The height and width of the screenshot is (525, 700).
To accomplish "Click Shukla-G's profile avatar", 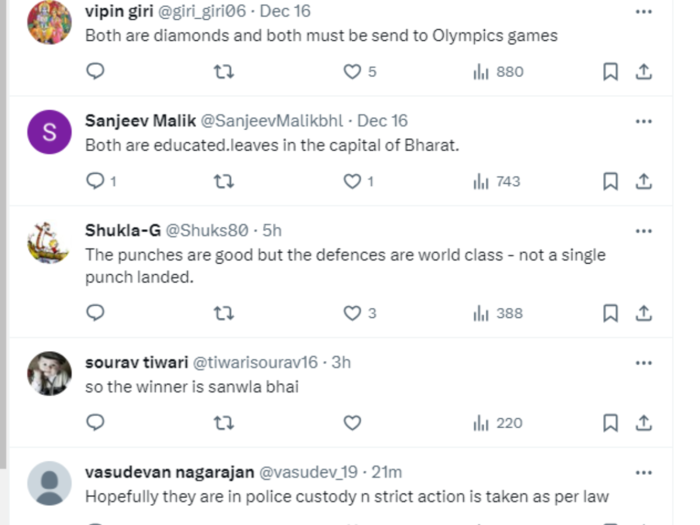I will coord(49,242).
